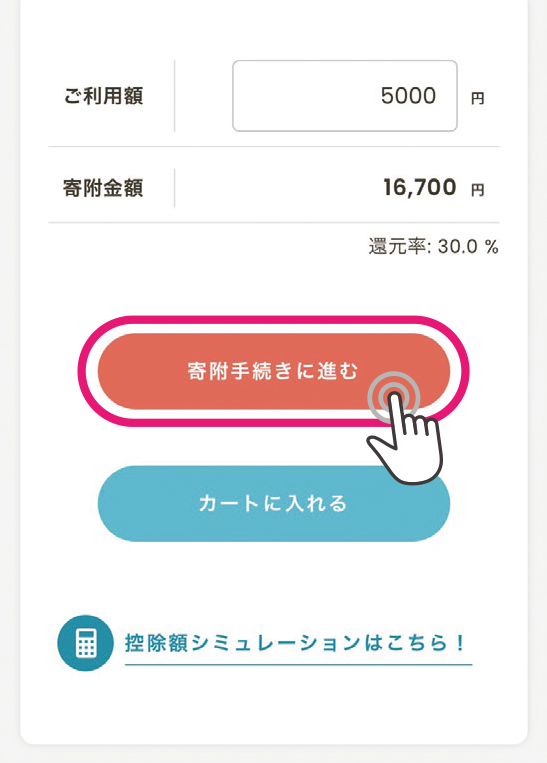Click the 5000 number inside the amount box
Screen dimensions: 547x763
(408, 96)
